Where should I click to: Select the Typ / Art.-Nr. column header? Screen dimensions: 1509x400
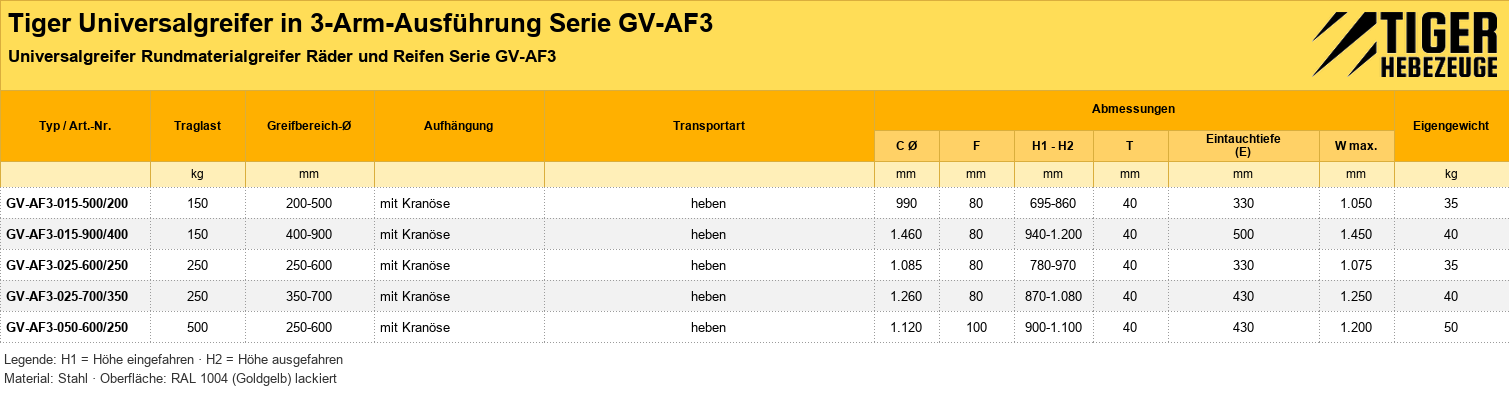[75, 126]
